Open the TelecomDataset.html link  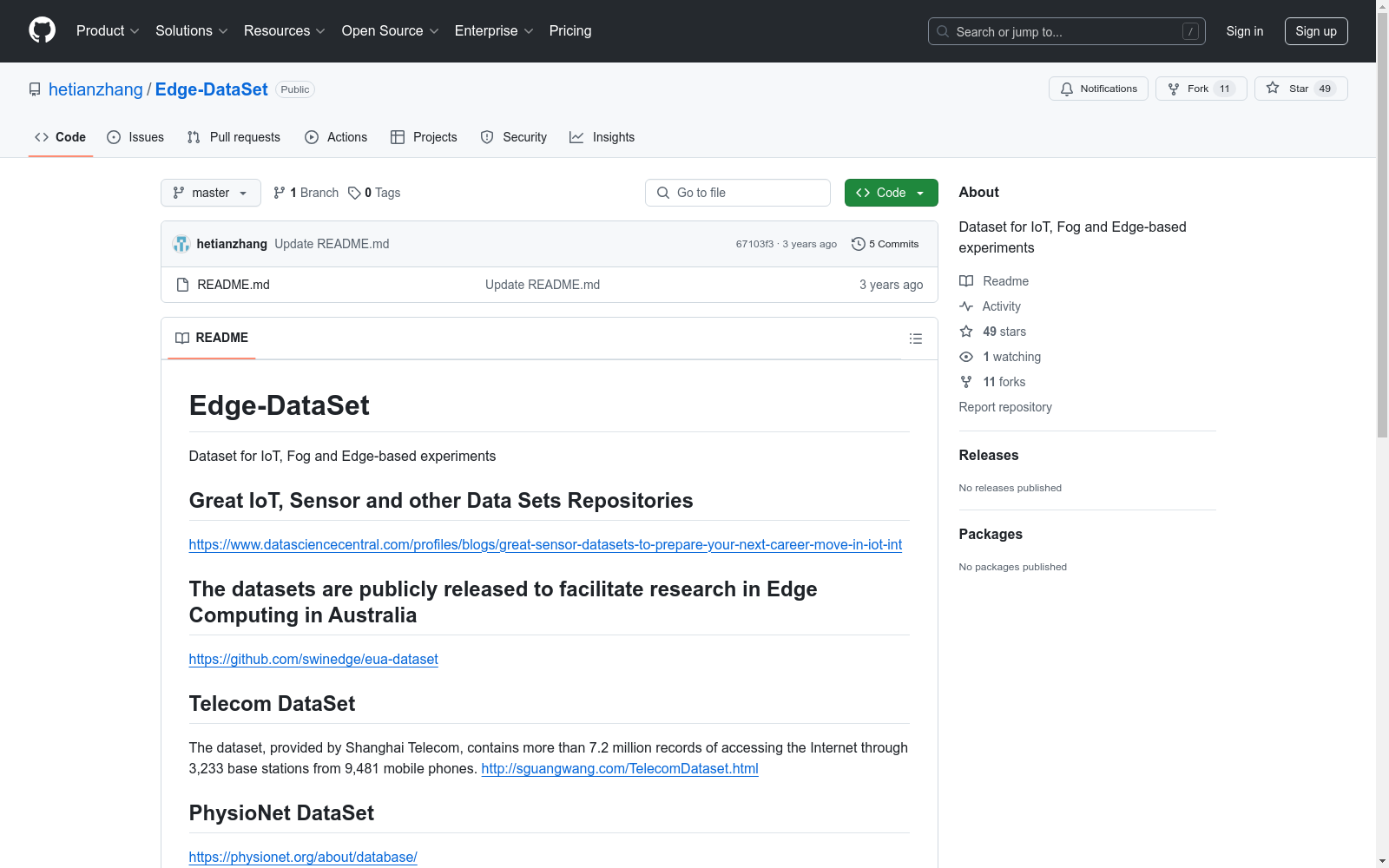tap(620, 768)
